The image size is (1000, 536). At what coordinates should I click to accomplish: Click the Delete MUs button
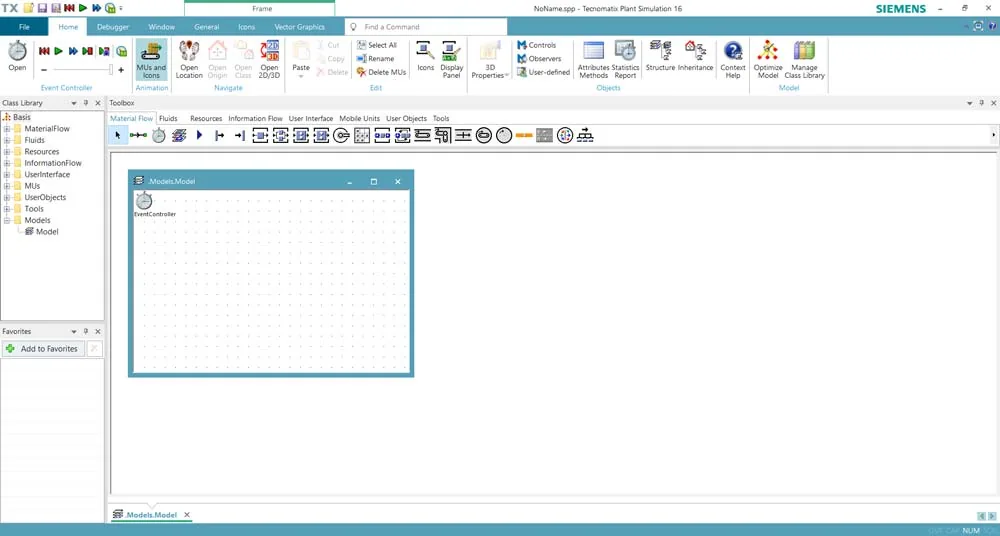coord(381,72)
